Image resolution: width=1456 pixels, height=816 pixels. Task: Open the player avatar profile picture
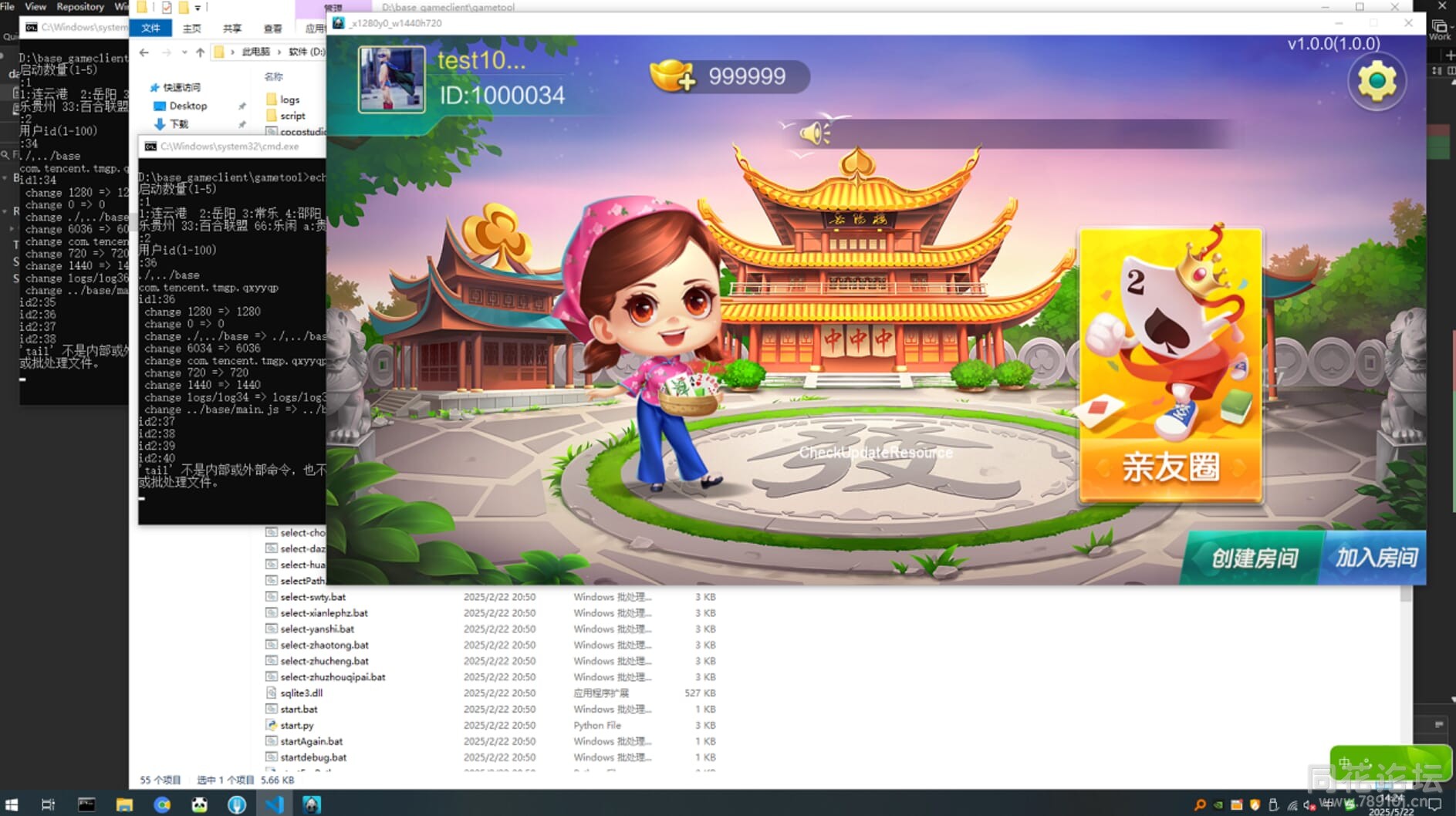click(391, 79)
